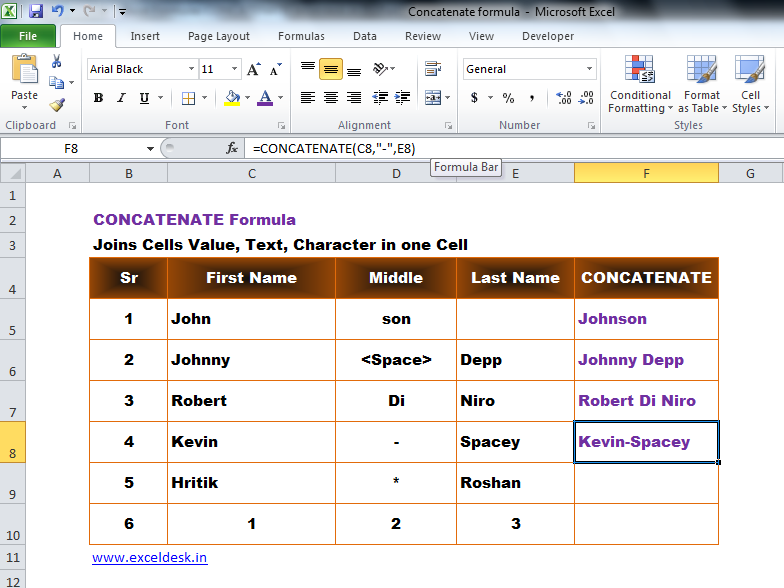Viewport: 784px width, 588px height.
Task: Expand the Name Box dropdown arrow
Action: click(150, 148)
